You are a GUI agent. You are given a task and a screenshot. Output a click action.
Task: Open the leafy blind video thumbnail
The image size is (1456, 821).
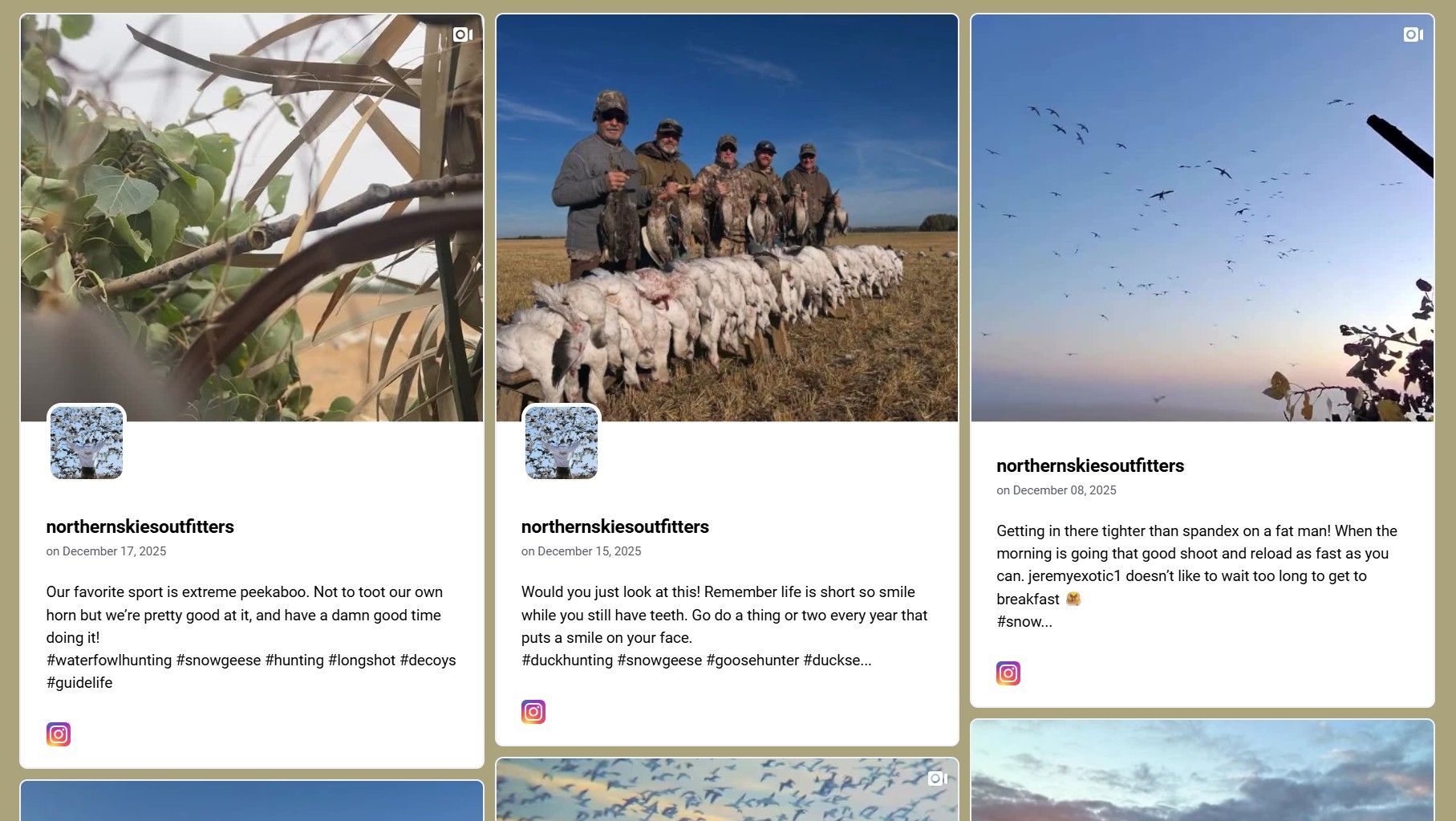point(252,217)
